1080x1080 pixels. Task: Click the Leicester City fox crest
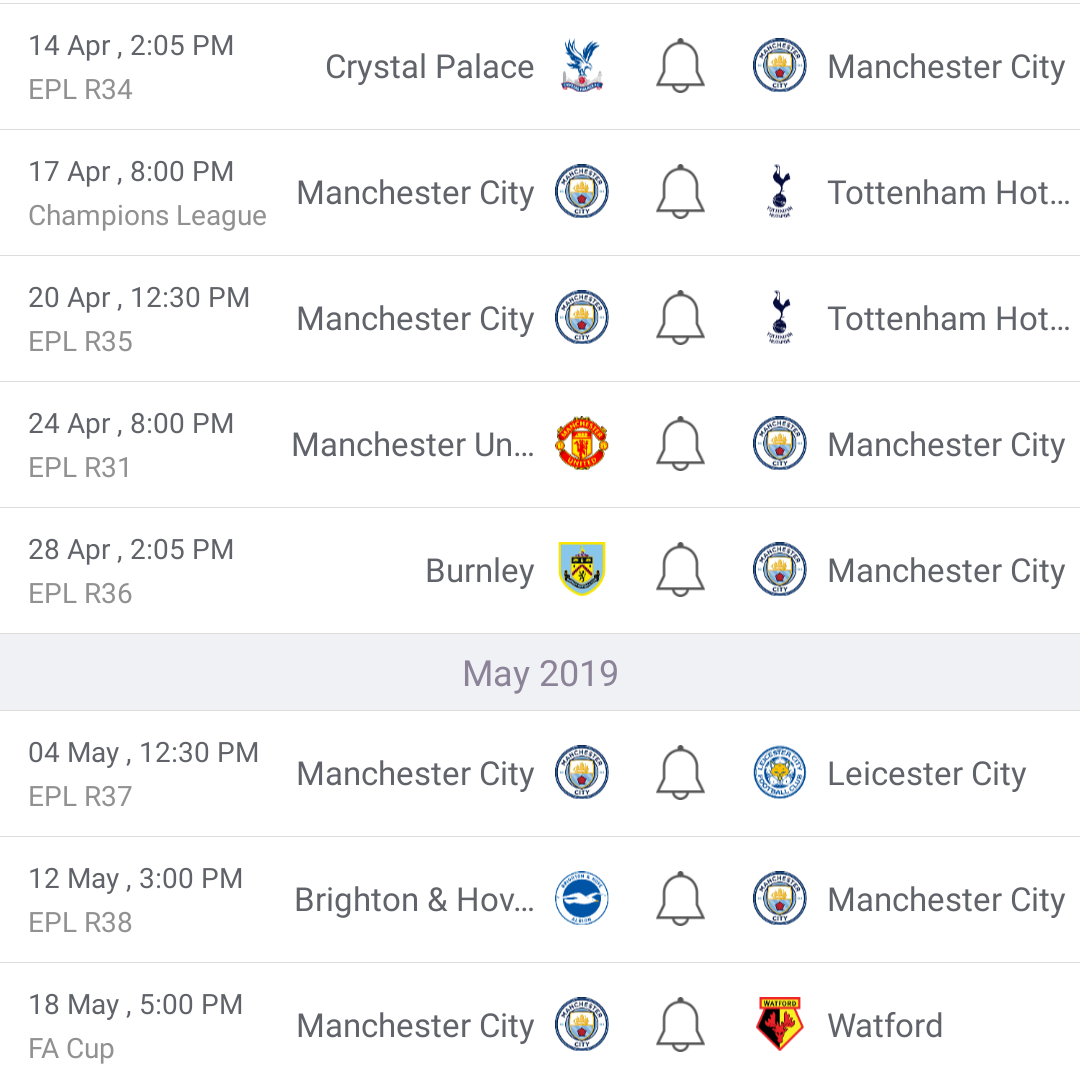tap(780, 772)
